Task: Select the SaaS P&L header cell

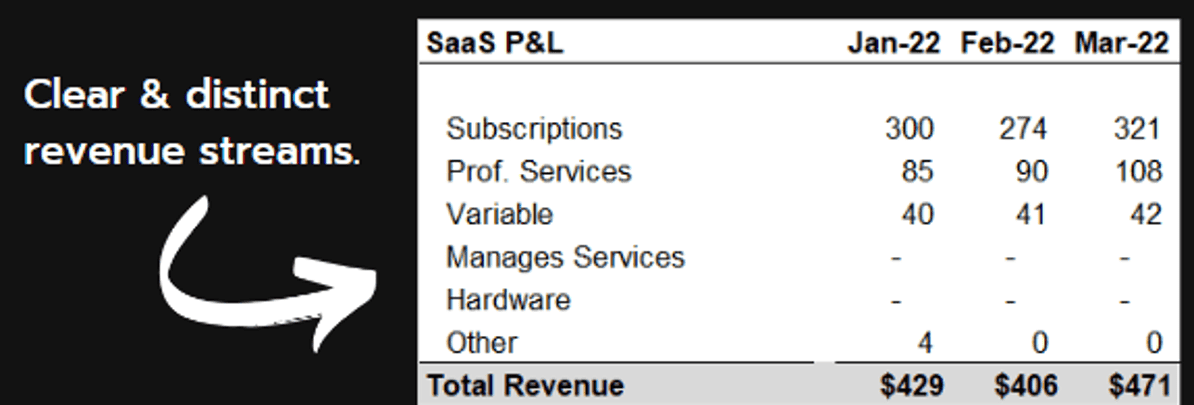Action: tap(495, 43)
